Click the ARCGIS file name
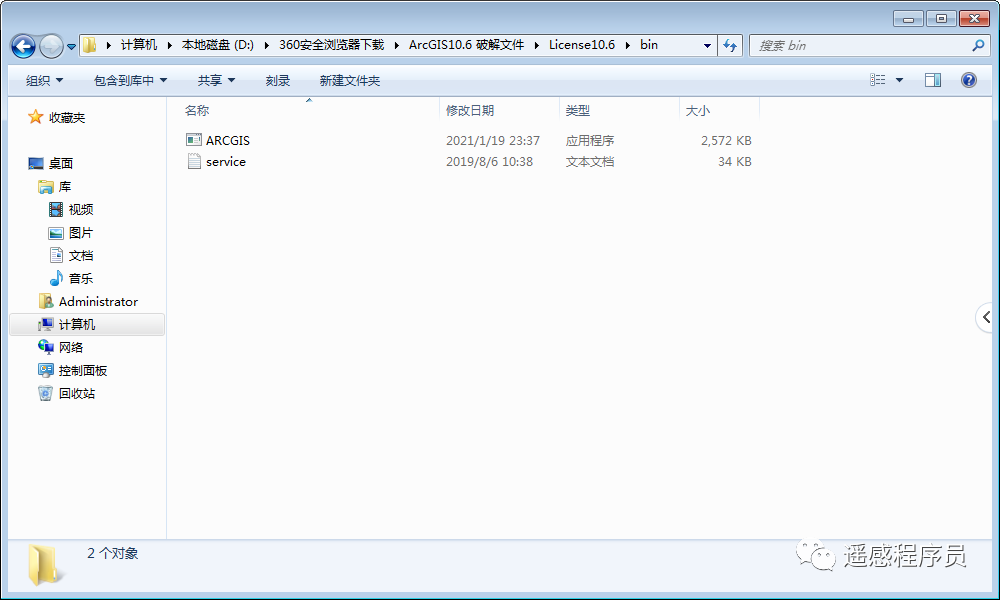Viewport: 1000px width, 600px height. pos(228,140)
